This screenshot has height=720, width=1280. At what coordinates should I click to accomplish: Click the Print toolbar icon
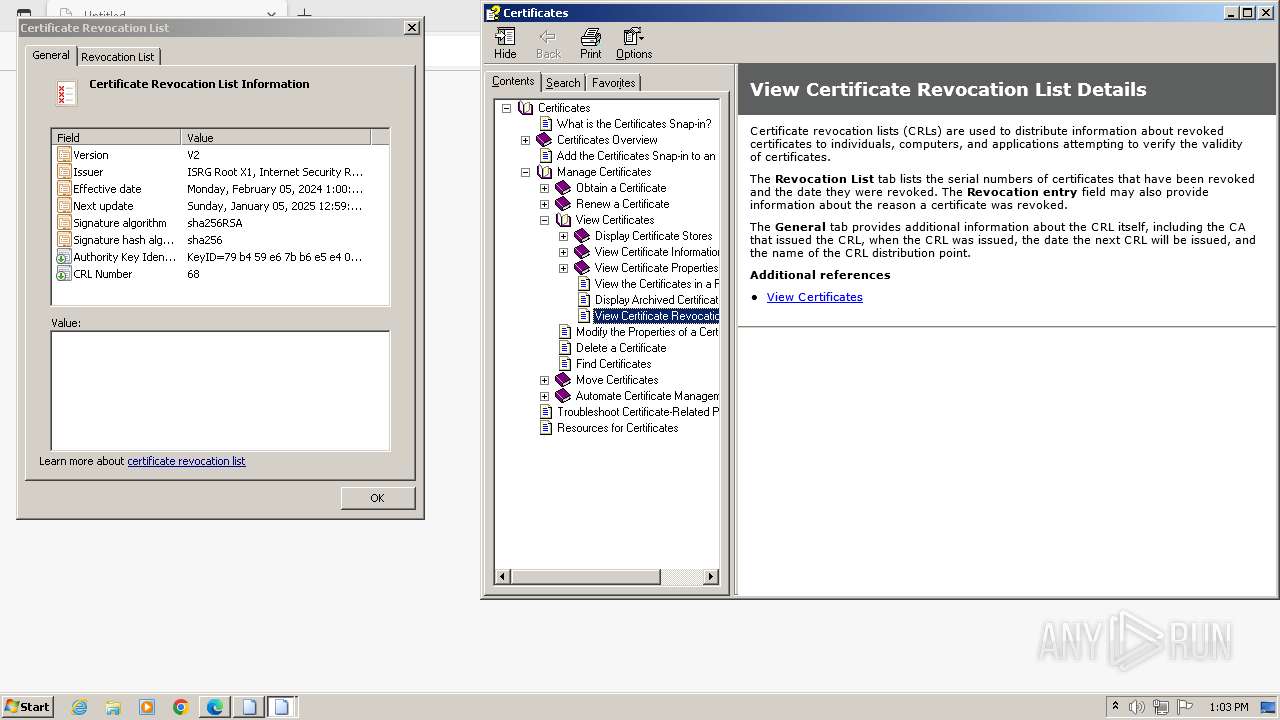point(591,43)
